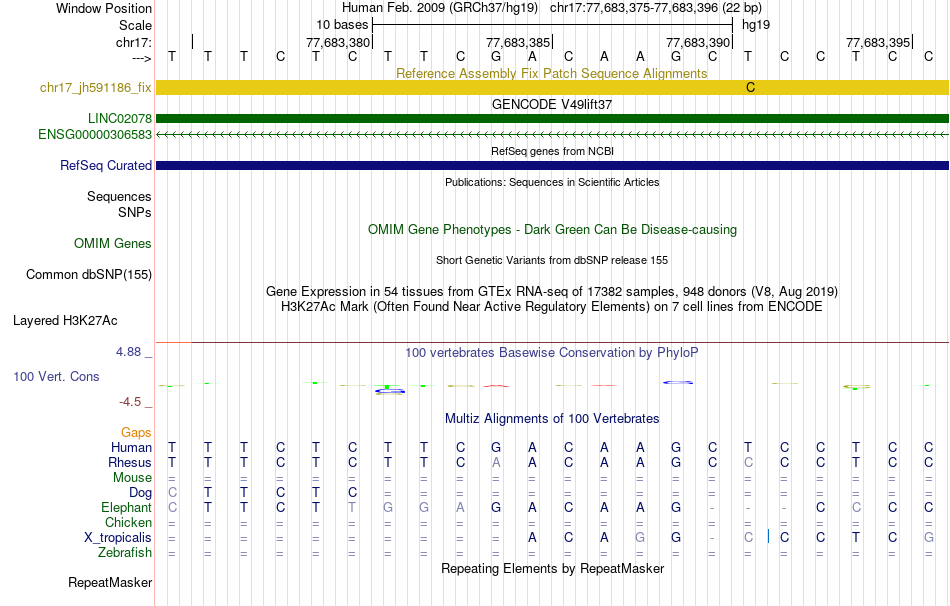Click the Human species label
The height and width of the screenshot is (606, 950).
pyautogui.click(x=131, y=448)
